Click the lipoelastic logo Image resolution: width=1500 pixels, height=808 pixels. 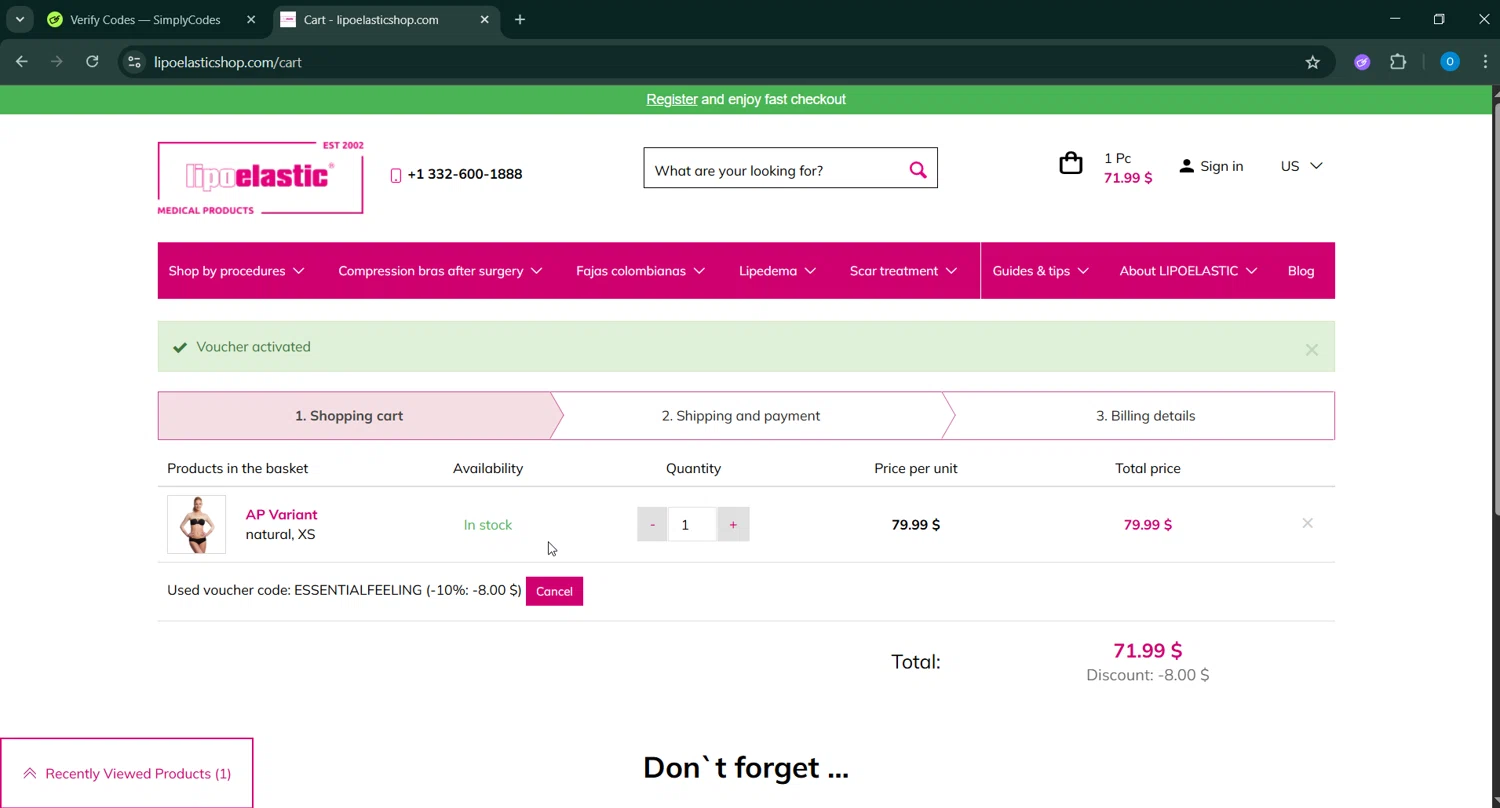(x=260, y=177)
